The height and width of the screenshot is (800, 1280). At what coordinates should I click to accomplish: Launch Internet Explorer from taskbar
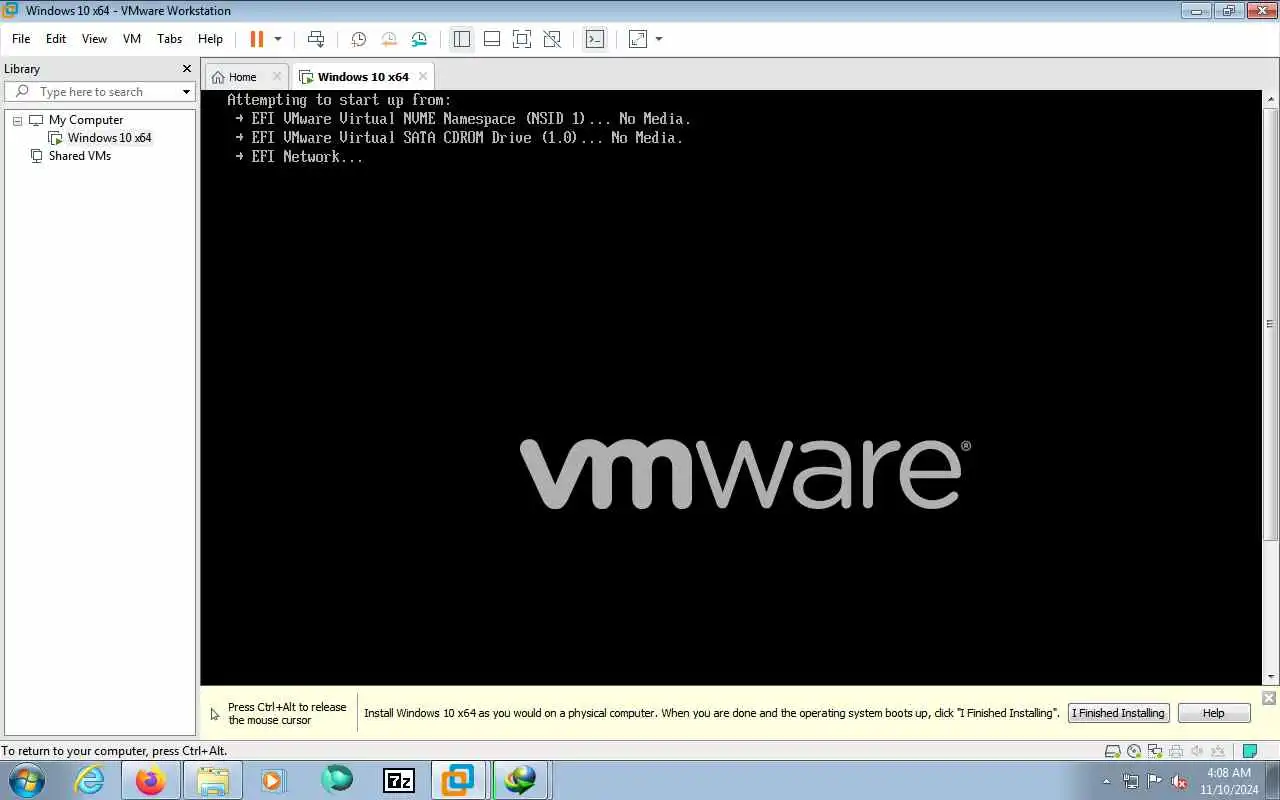(90, 780)
